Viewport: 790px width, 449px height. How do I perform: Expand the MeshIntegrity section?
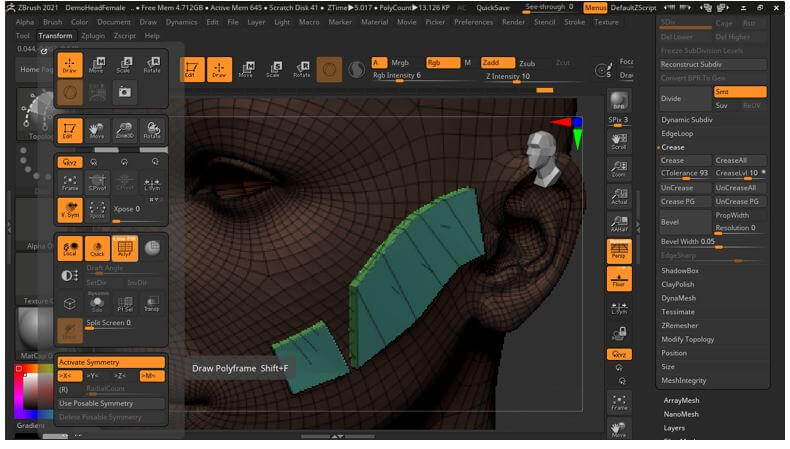coord(684,380)
